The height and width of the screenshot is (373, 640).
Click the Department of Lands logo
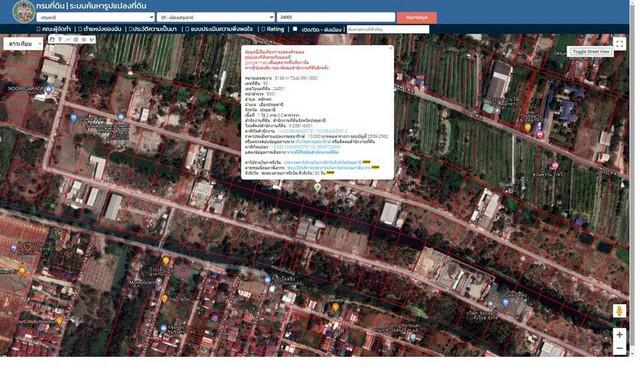pyautogui.click(x=23, y=11)
